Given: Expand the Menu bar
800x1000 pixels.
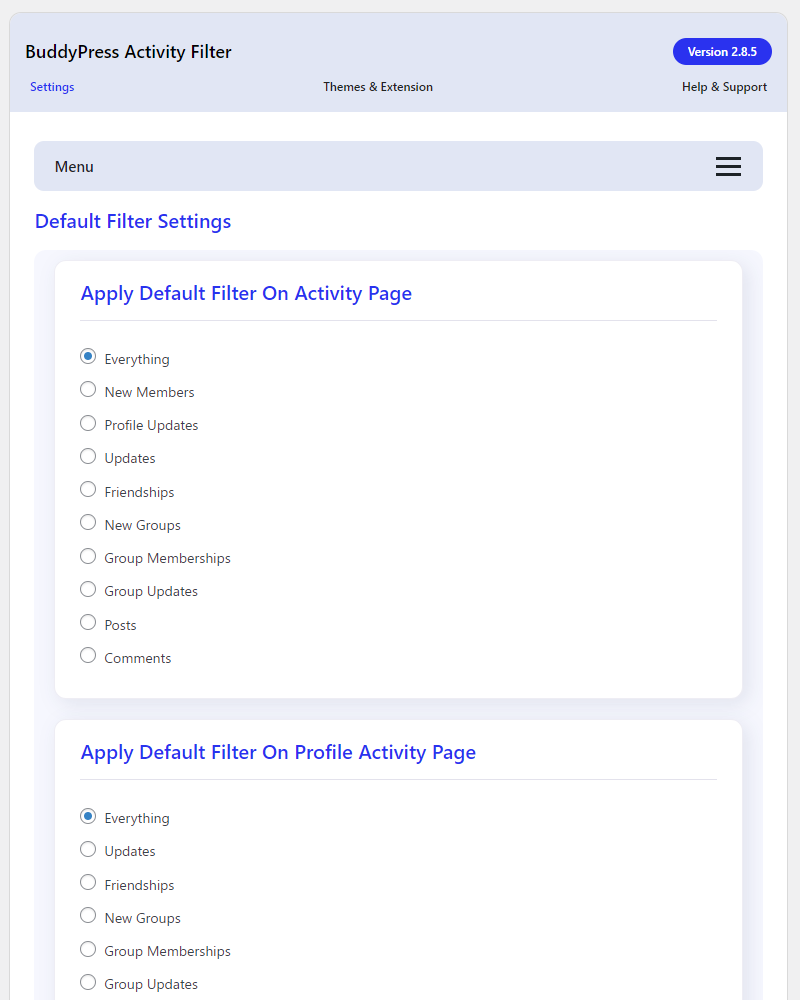Looking at the screenshot, I should coord(398,167).
